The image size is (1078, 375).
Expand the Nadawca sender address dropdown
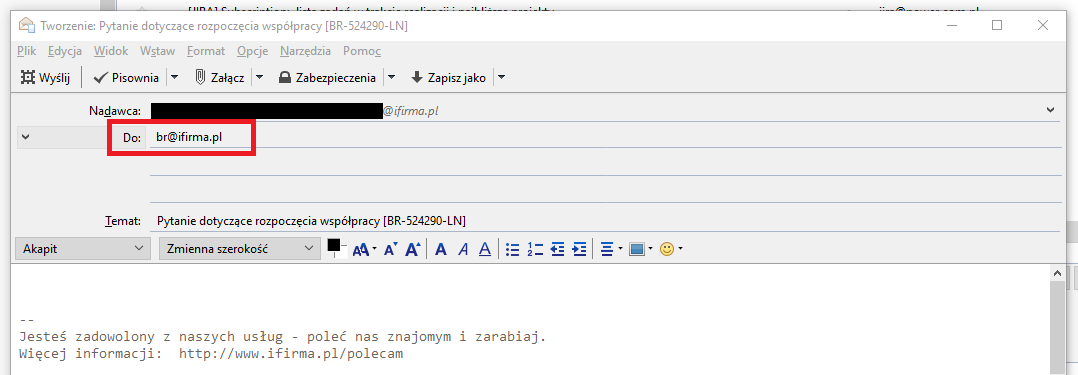coord(1050,109)
